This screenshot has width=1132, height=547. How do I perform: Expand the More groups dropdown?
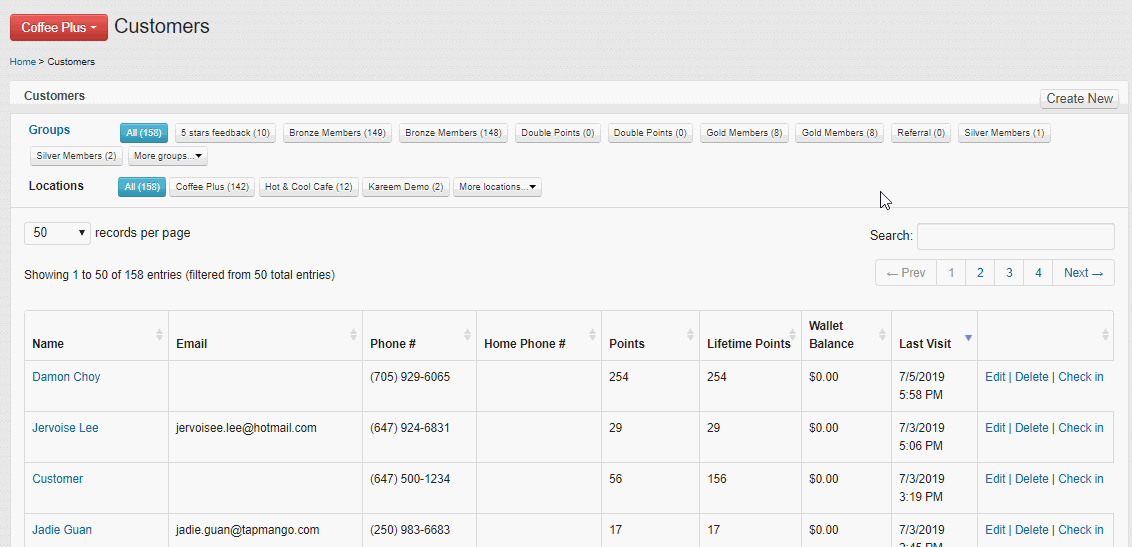167,156
